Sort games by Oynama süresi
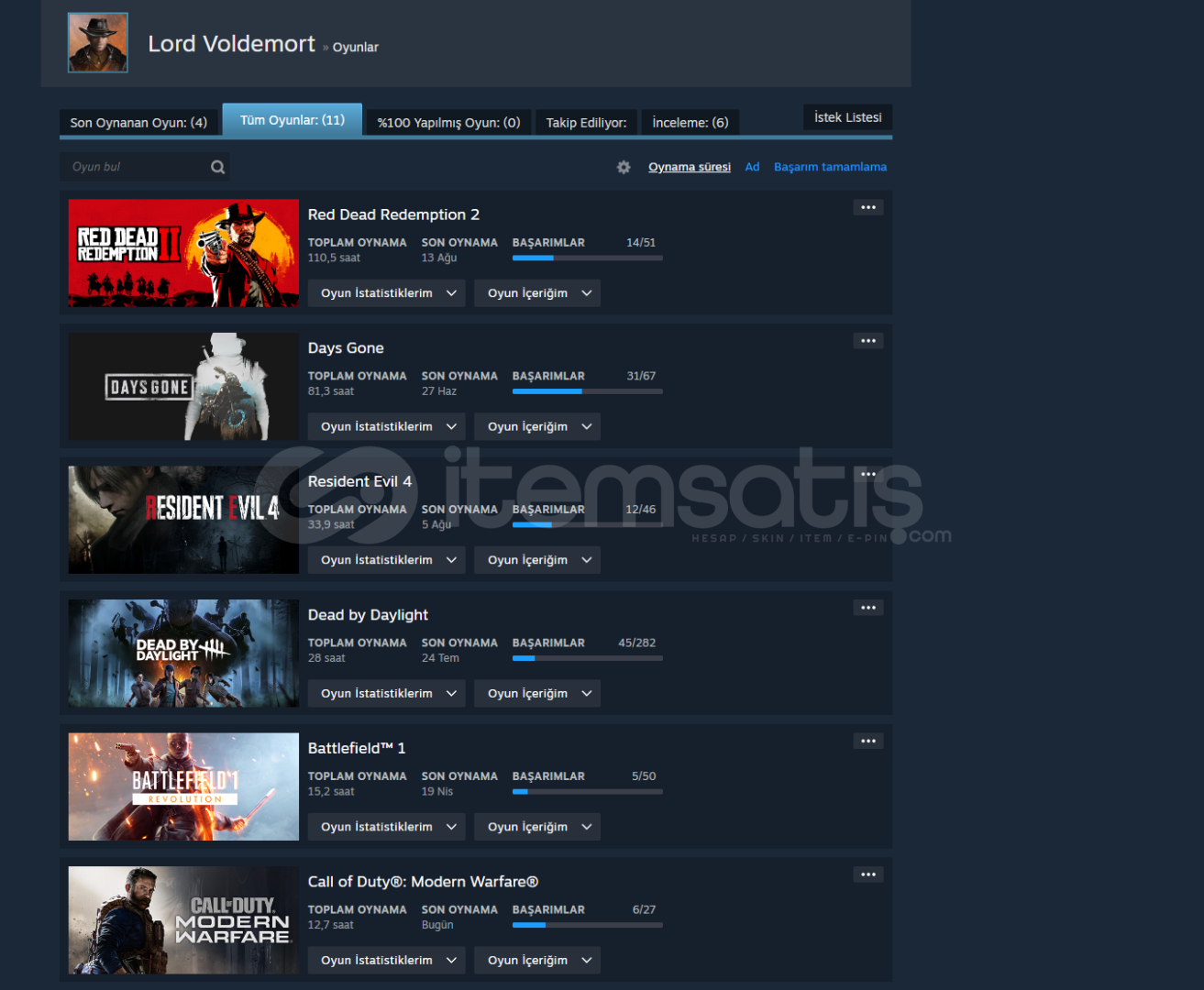This screenshot has width=1204, height=990. [x=690, y=167]
